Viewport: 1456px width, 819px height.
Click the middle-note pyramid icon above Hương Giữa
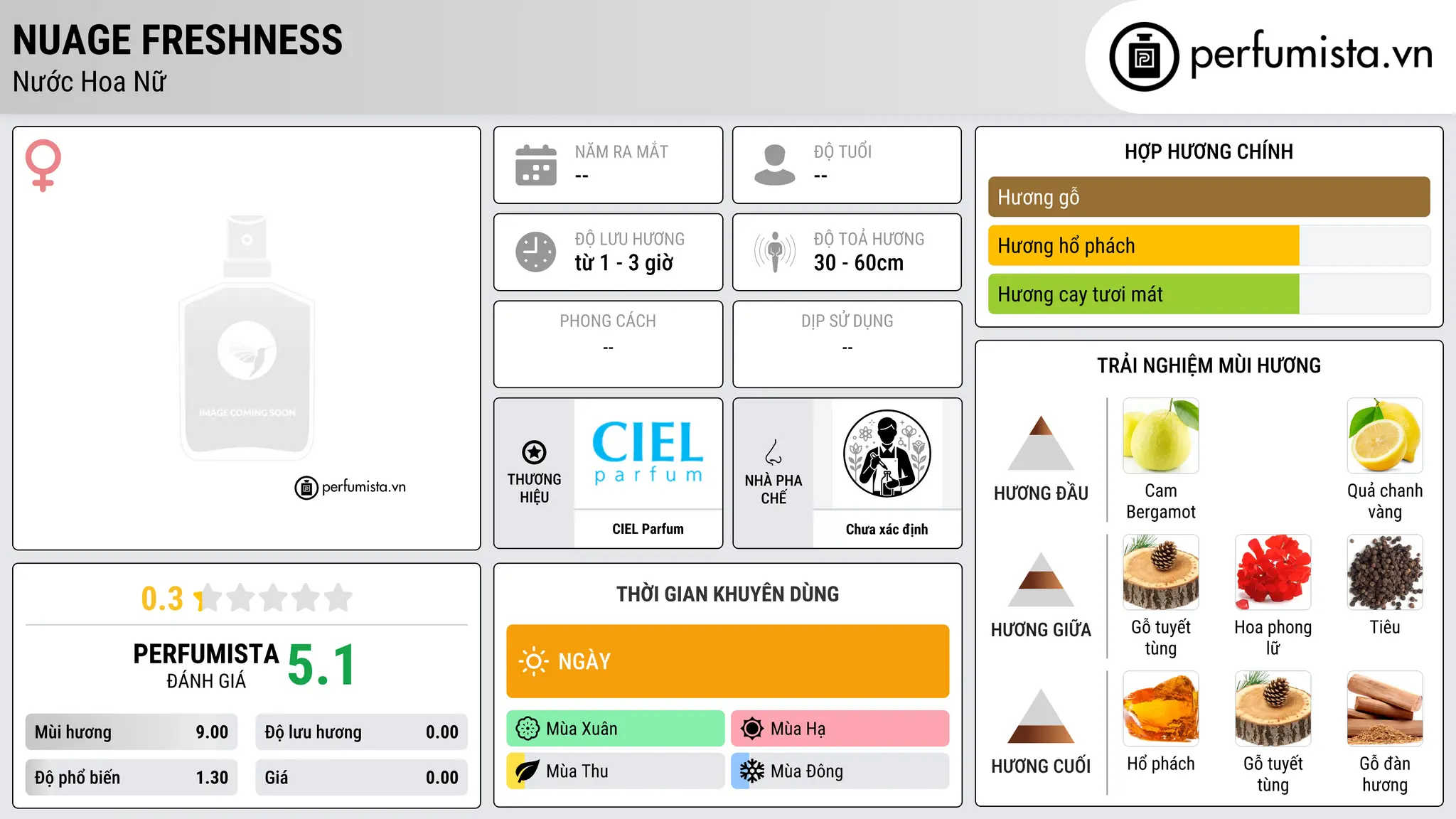pos(1041,579)
